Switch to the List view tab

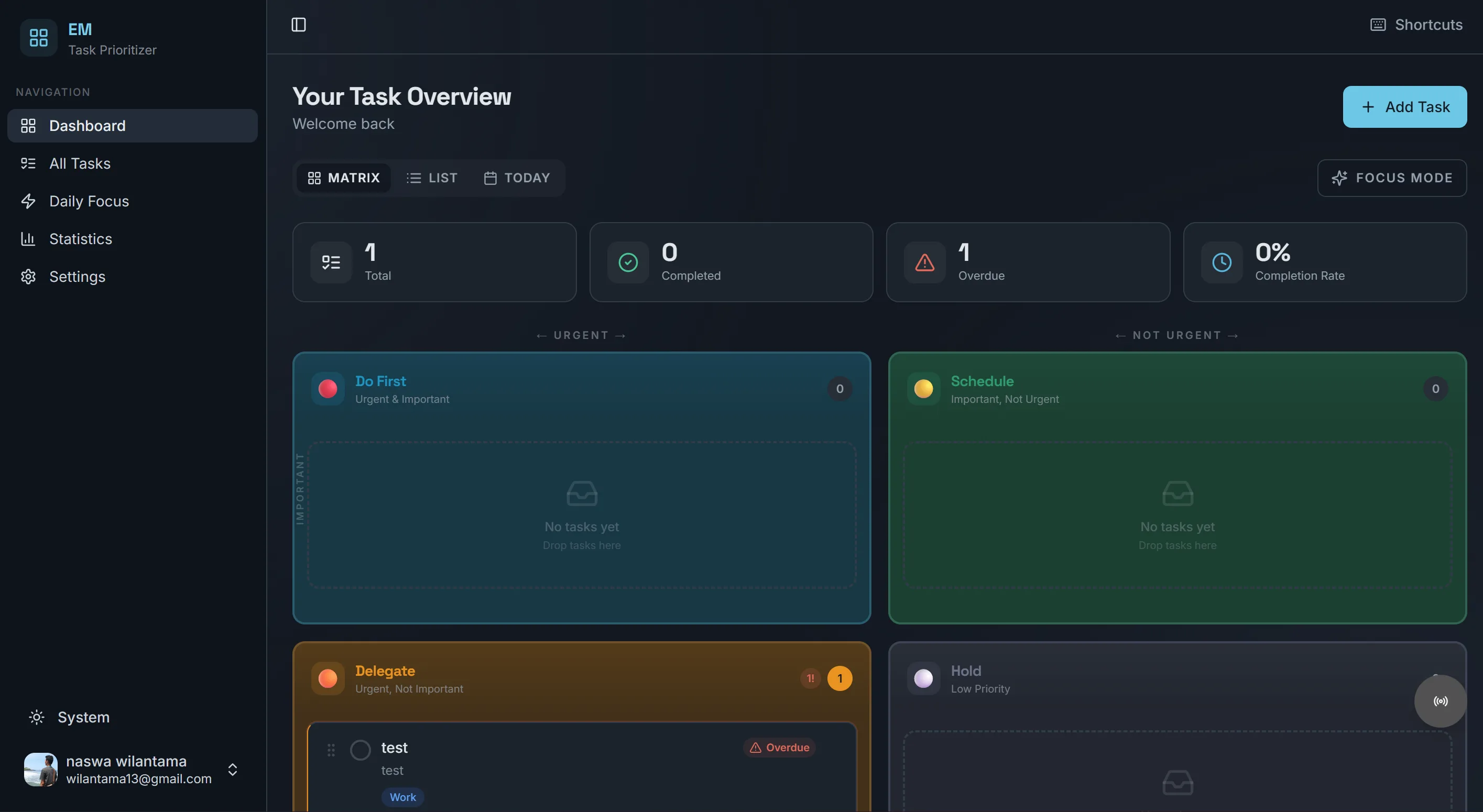[432, 178]
